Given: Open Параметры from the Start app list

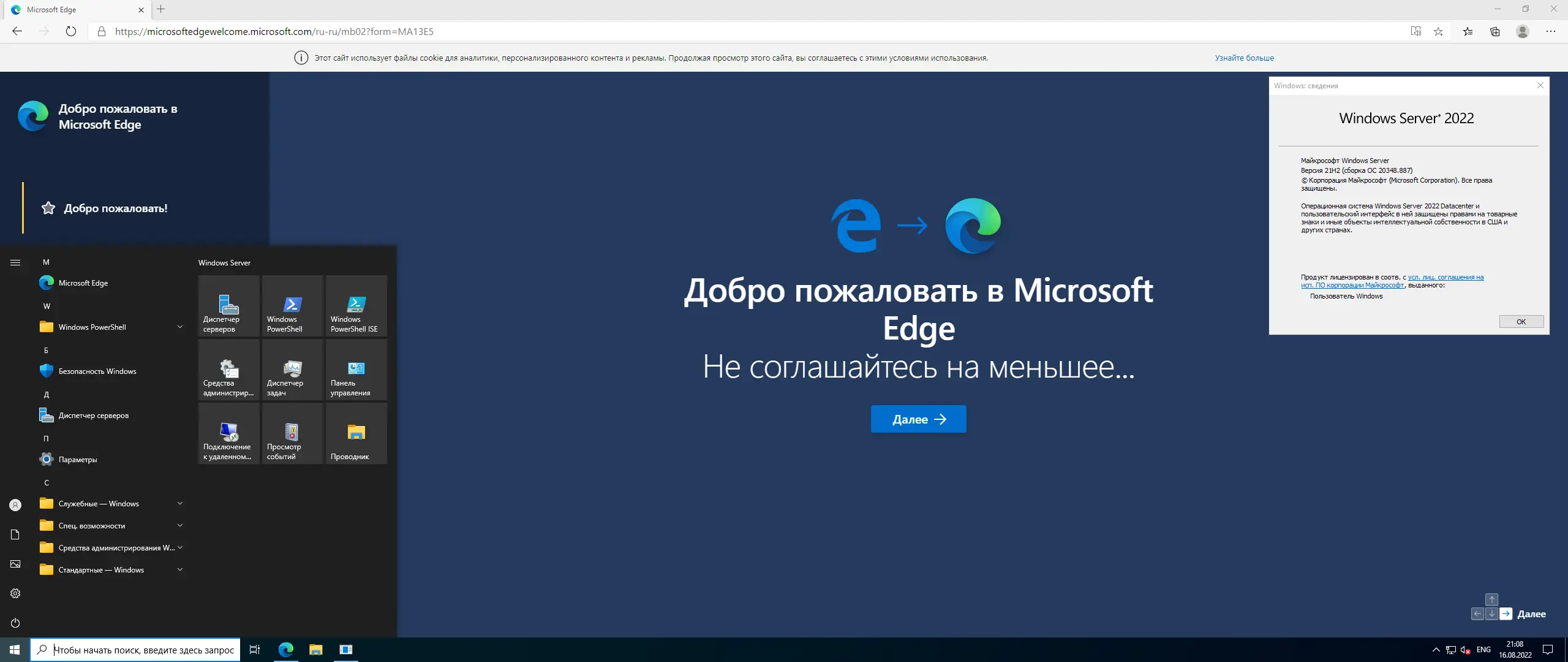Looking at the screenshot, I should [x=78, y=460].
